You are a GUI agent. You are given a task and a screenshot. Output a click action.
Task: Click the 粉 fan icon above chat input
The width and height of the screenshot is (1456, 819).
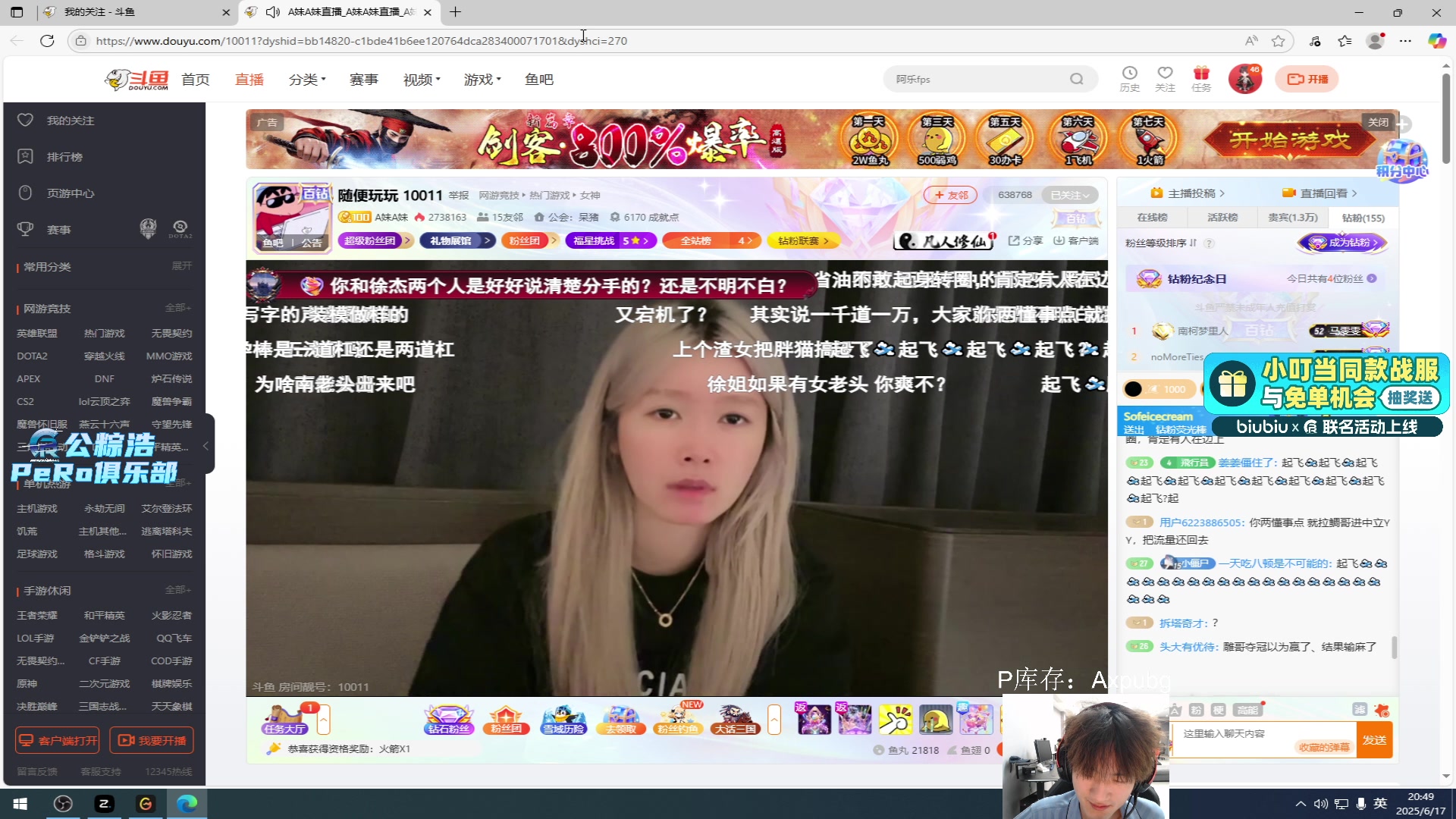(1196, 710)
